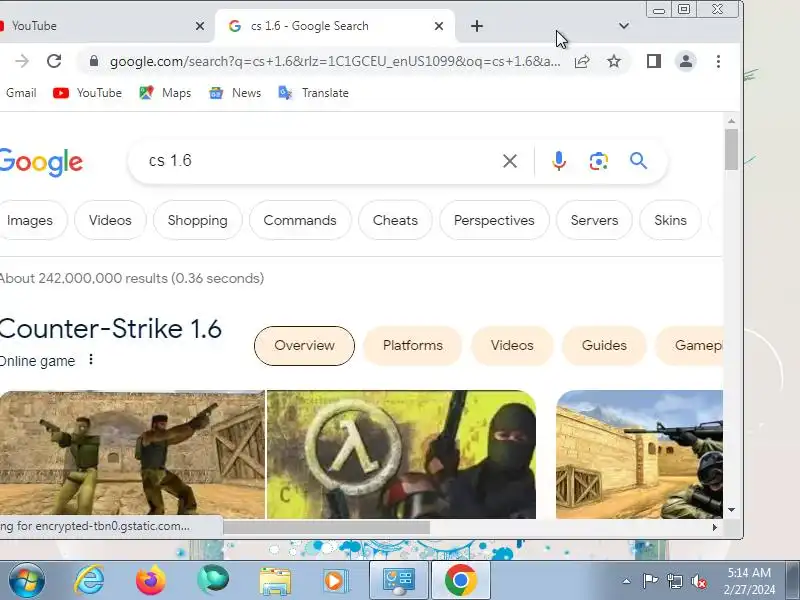Bookmark this page with the star icon

tap(614, 62)
